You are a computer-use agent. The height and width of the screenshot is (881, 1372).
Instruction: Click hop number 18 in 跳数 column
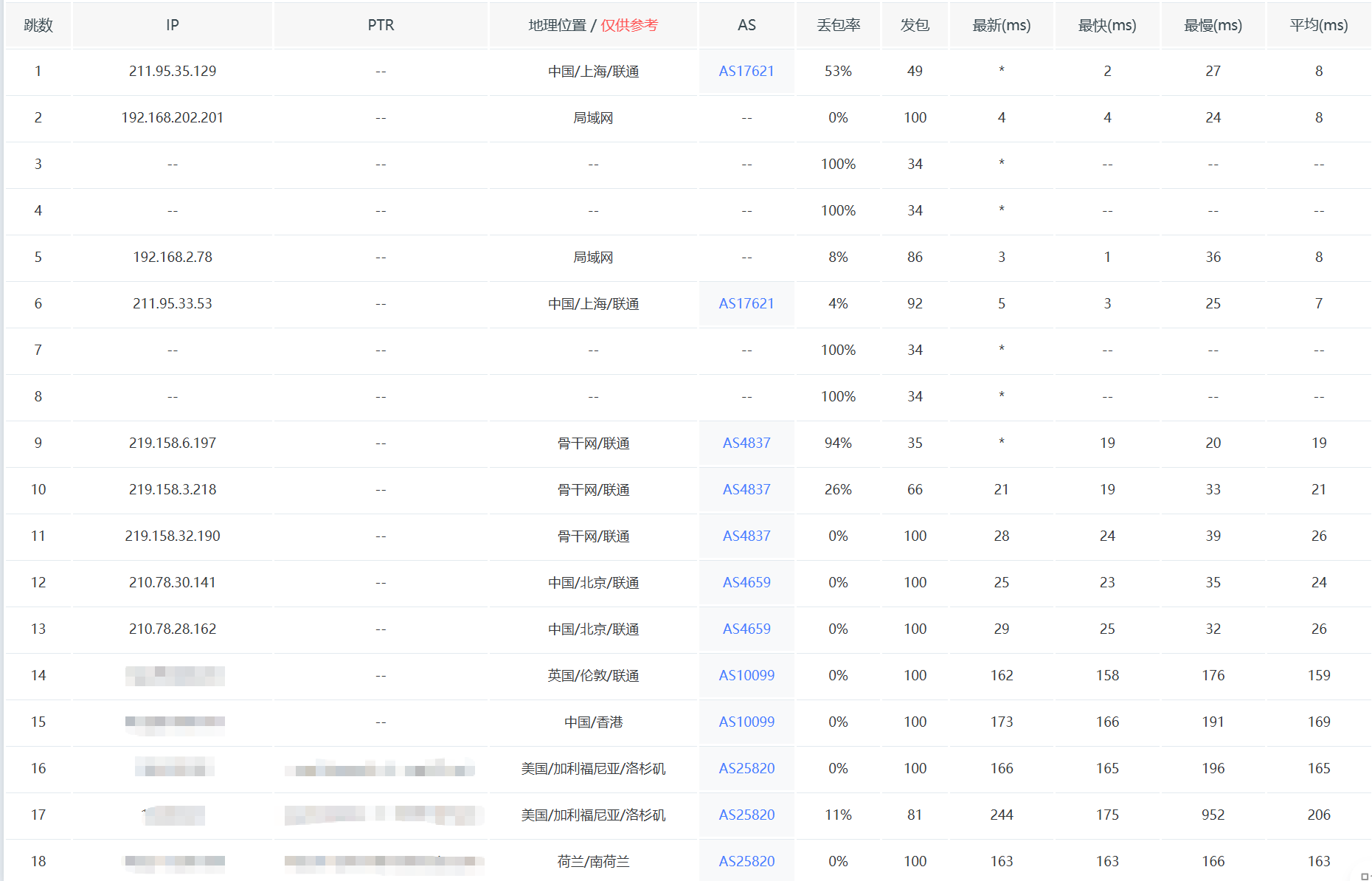(38, 861)
